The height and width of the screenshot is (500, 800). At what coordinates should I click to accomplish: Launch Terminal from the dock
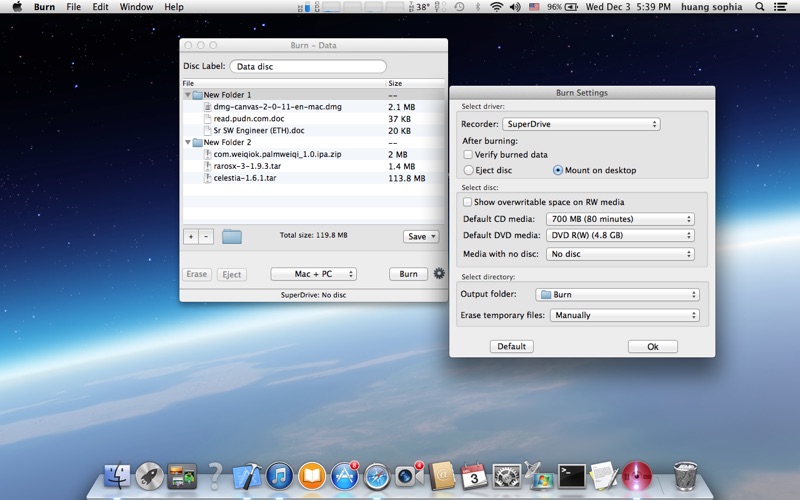(x=571, y=476)
